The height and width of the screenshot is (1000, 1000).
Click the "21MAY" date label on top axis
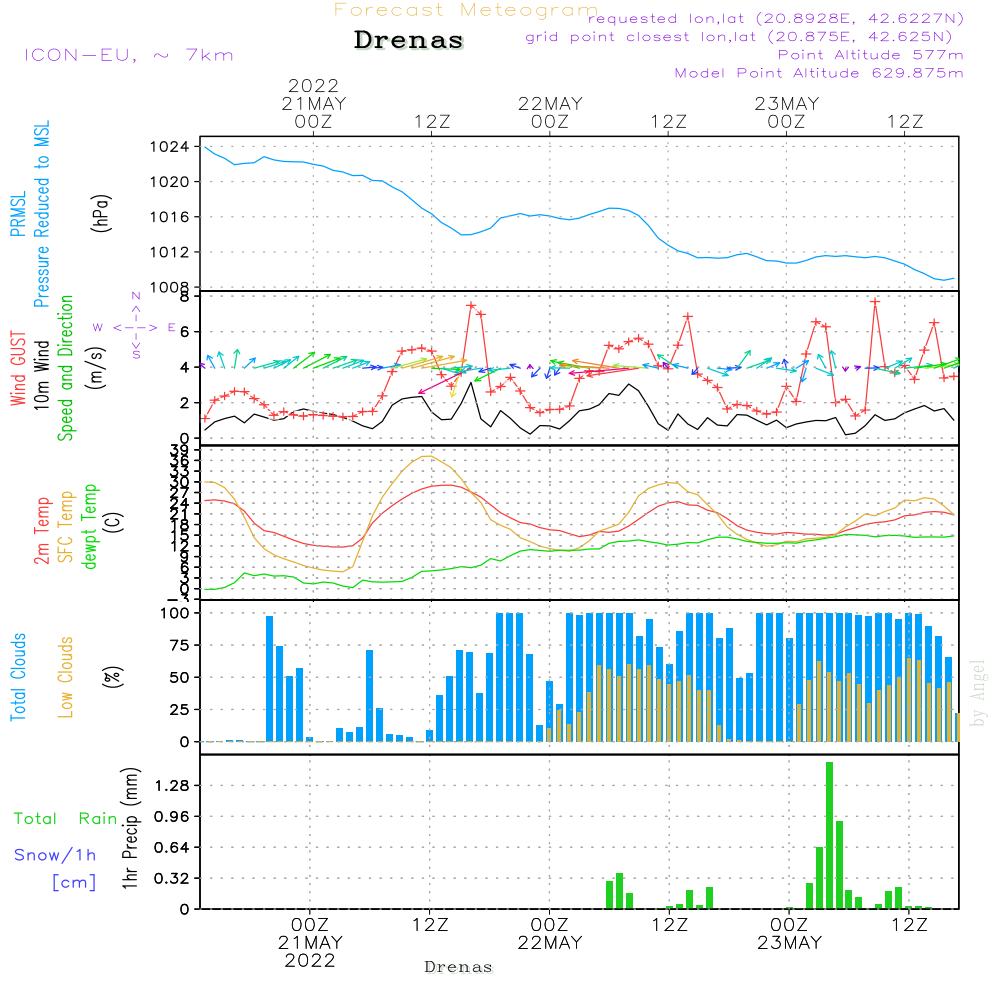coord(314,103)
